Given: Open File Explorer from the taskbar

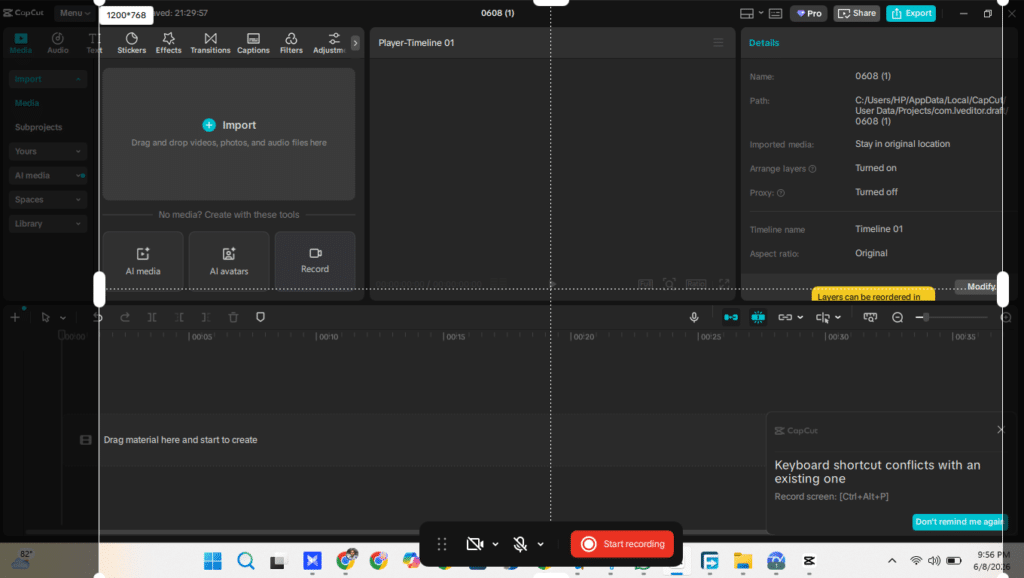Looking at the screenshot, I should (x=743, y=561).
